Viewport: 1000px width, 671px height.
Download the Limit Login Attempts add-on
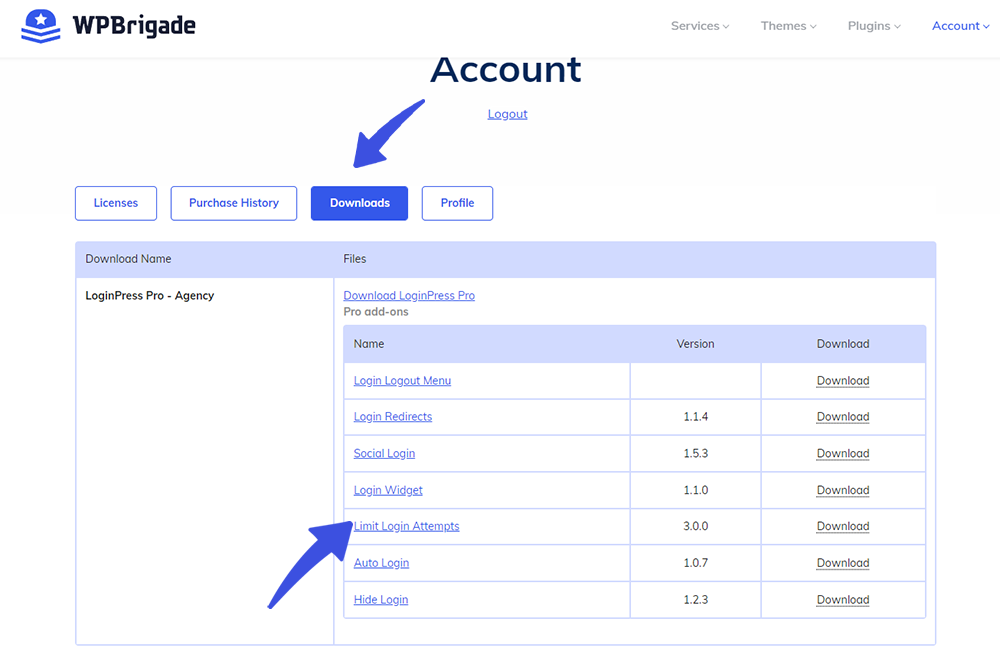click(x=842, y=526)
